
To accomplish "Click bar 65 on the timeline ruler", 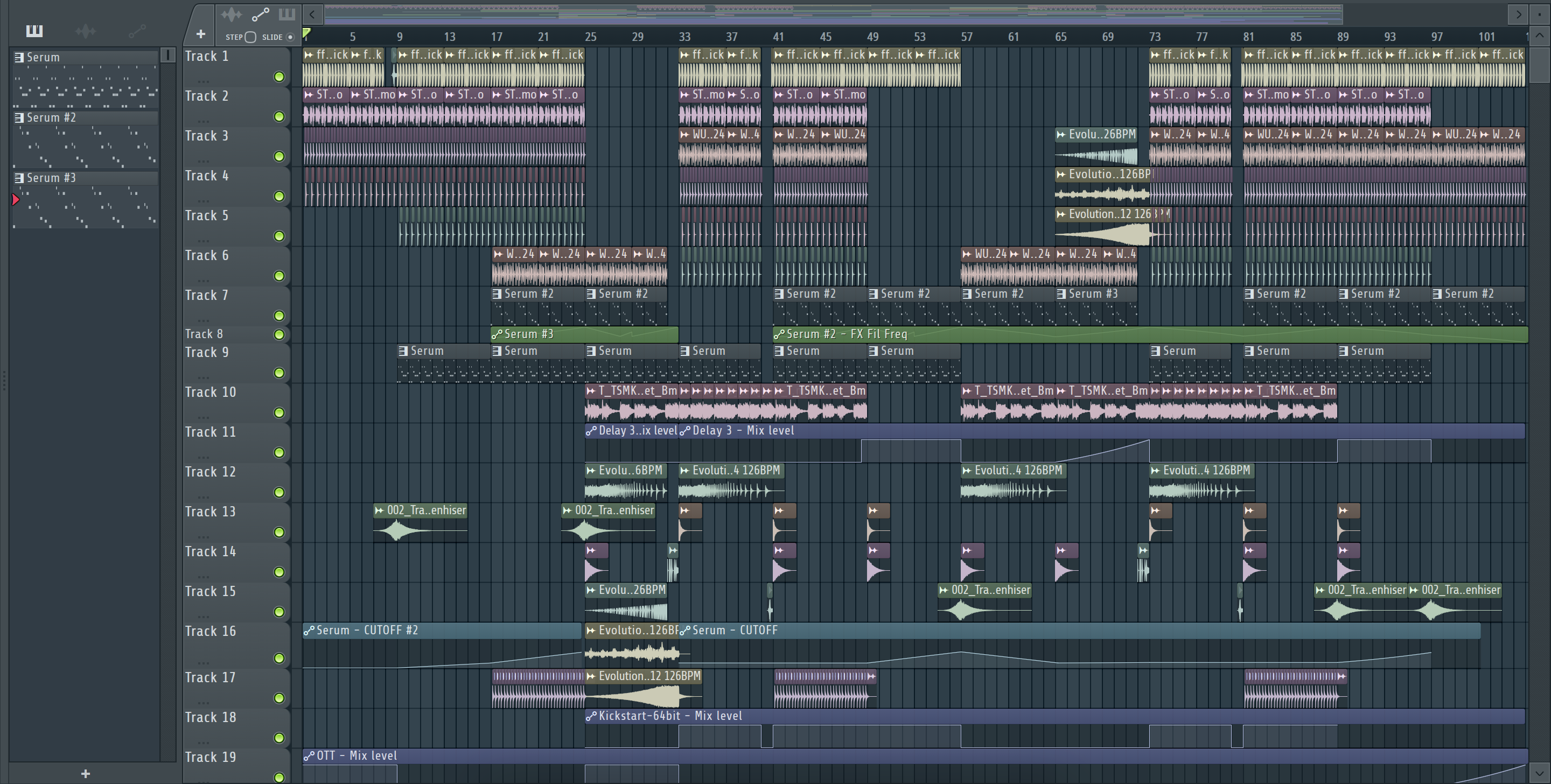I will pyautogui.click(x=1060, y=37).
